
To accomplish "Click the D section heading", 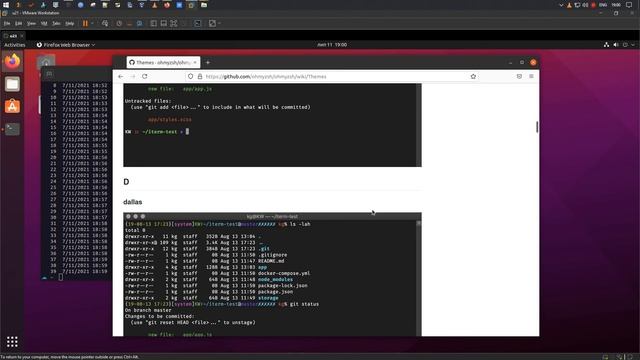I will click(126, 182).
